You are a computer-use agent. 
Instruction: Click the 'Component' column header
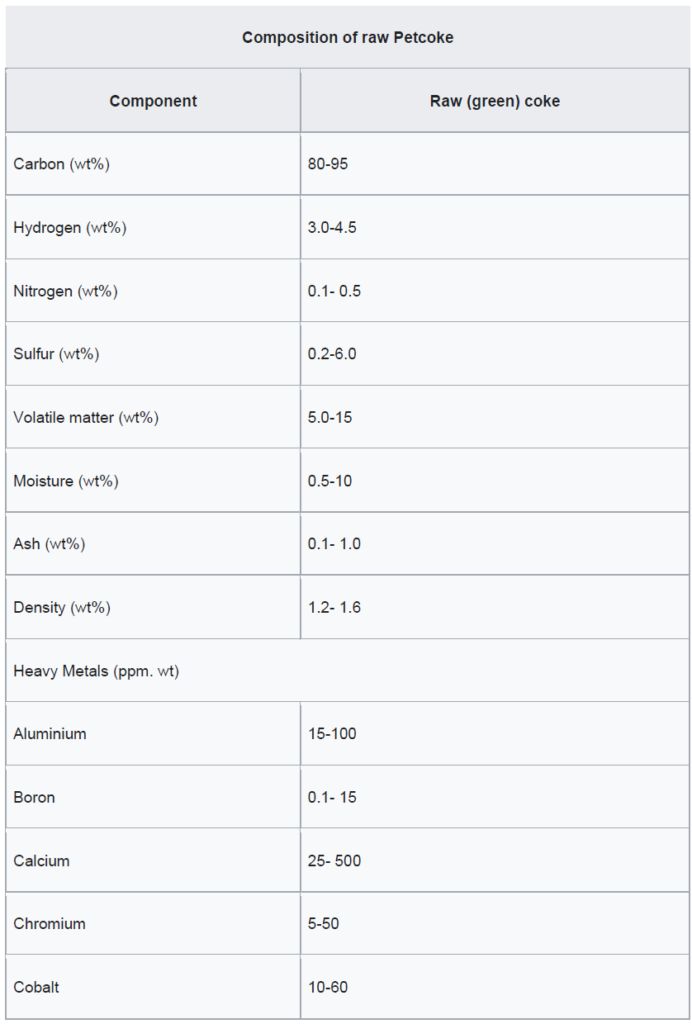tap(153, 101)
